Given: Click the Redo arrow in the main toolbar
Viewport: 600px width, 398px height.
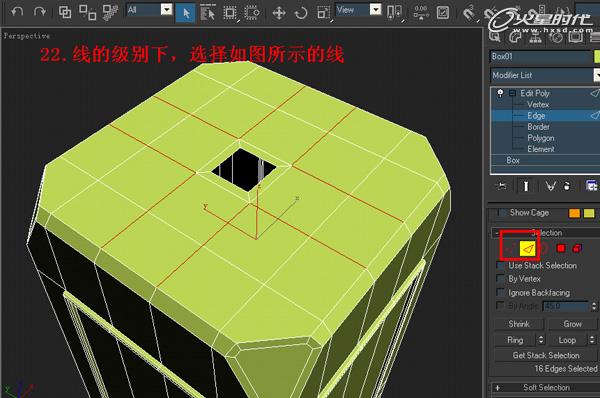Looking at the screenshot, I should (39, 12).
